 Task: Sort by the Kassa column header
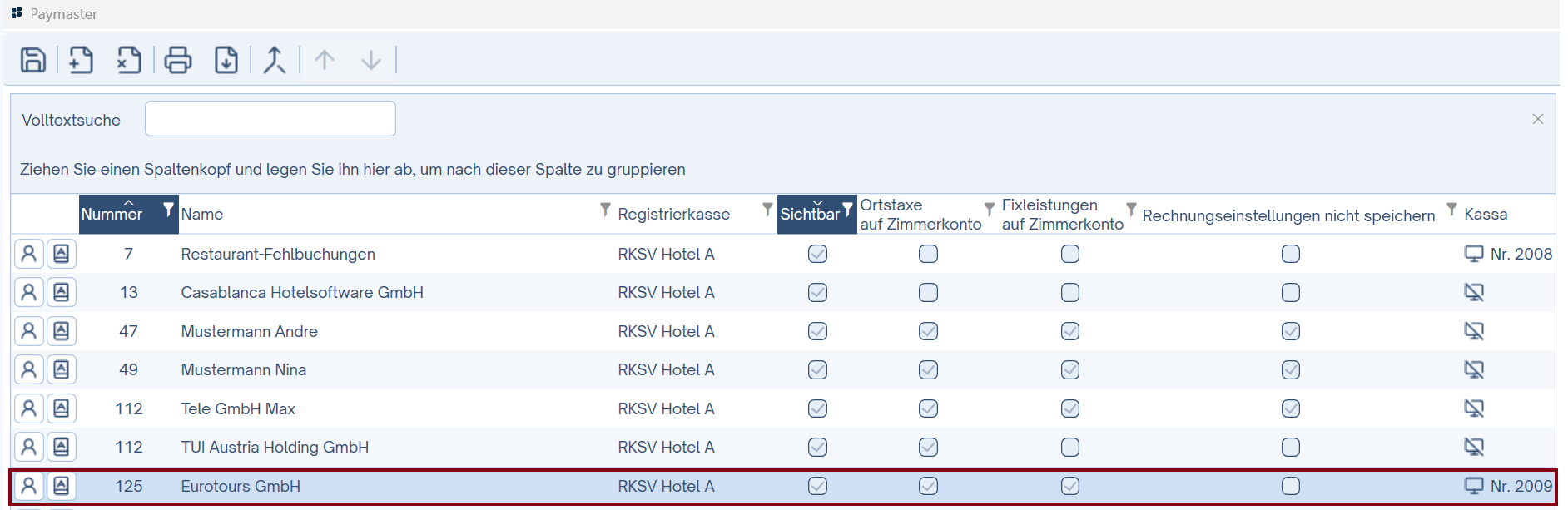[x=1486, y=214]
